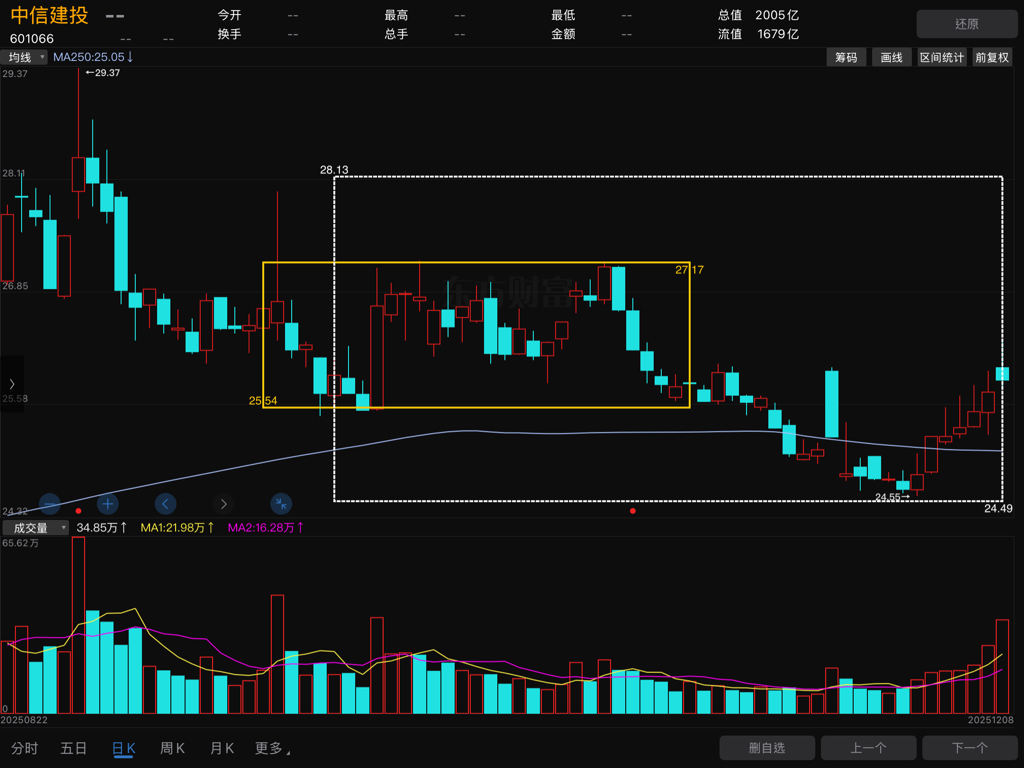Screen dimensions: 1024x768
Task: Go to previous stock with 上一个
Action: click(x=868, y=748)
